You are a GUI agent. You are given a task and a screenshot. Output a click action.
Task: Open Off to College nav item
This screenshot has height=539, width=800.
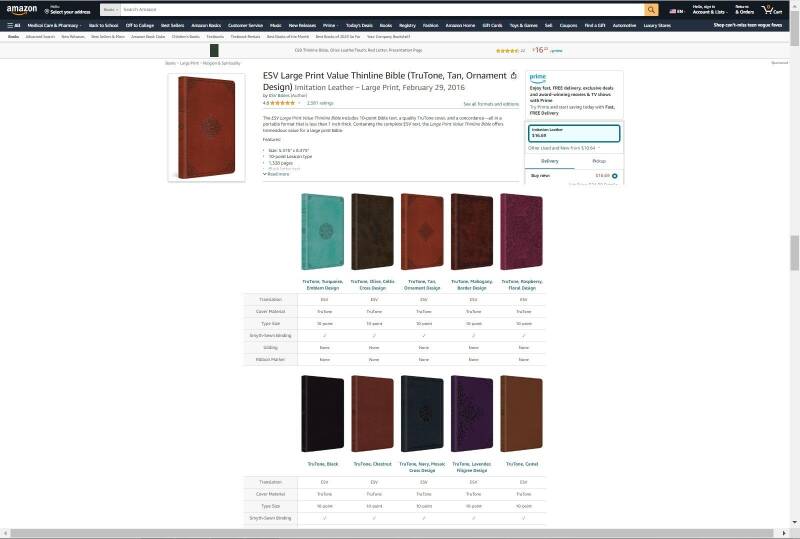click(x=140, y=26)
